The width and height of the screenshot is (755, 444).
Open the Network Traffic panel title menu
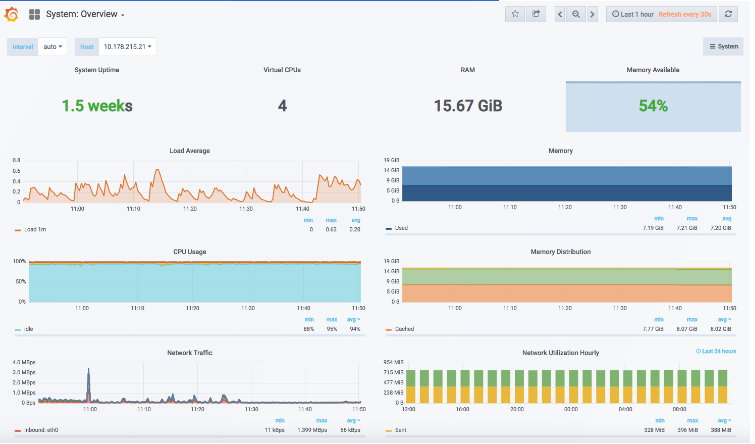(190, 353)
